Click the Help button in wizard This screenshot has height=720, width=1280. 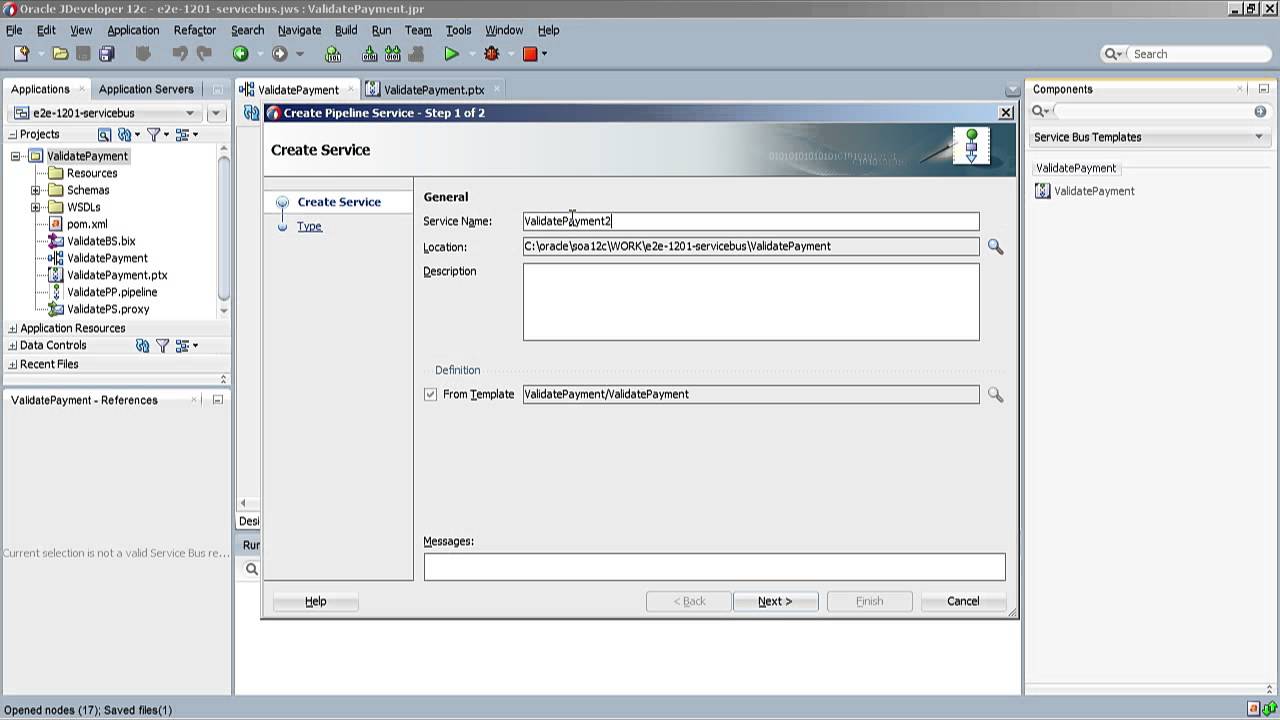pos(316,601)
